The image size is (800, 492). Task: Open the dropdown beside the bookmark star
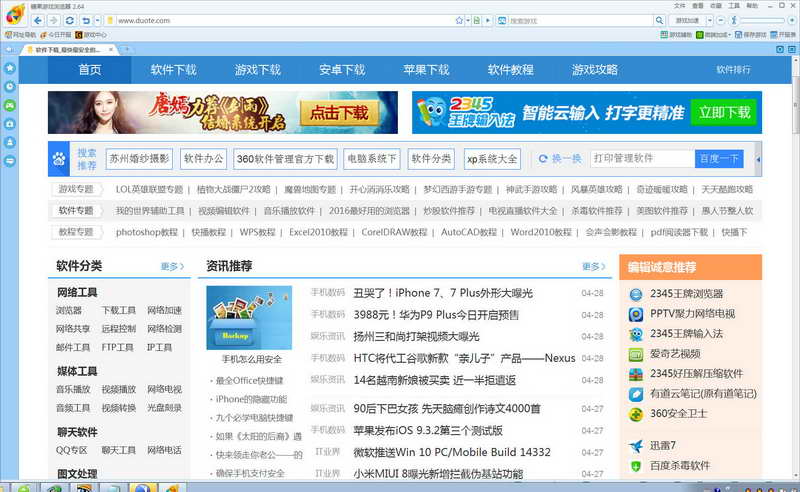click(x=467, y=20)
